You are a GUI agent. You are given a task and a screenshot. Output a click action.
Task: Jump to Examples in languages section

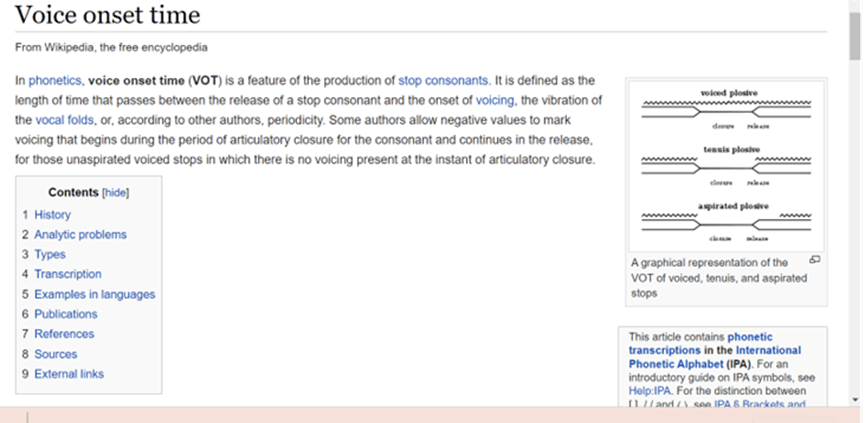point(95,295)
